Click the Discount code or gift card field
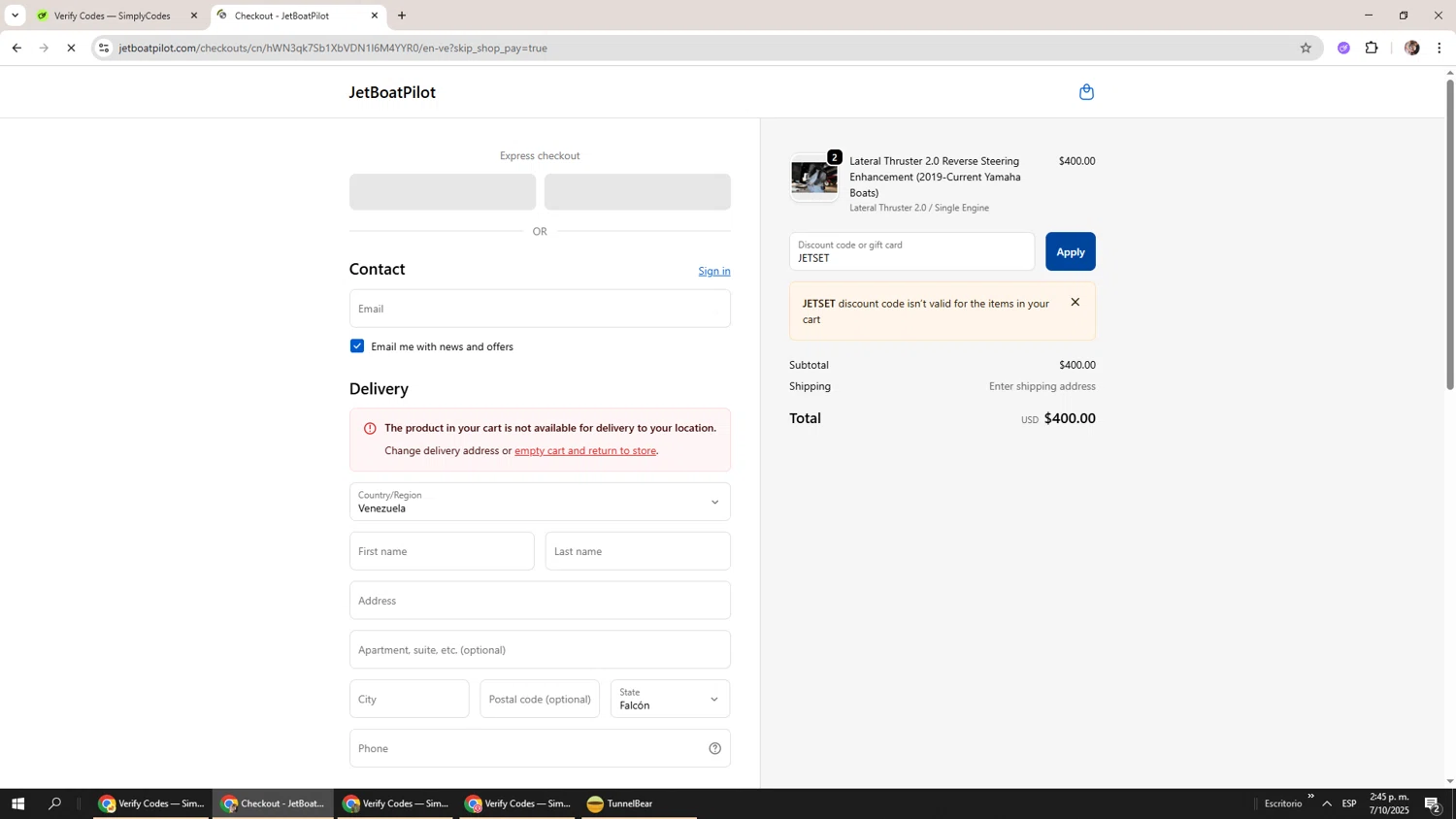This screenshot has width=1456, height=819. coord(911,251)
